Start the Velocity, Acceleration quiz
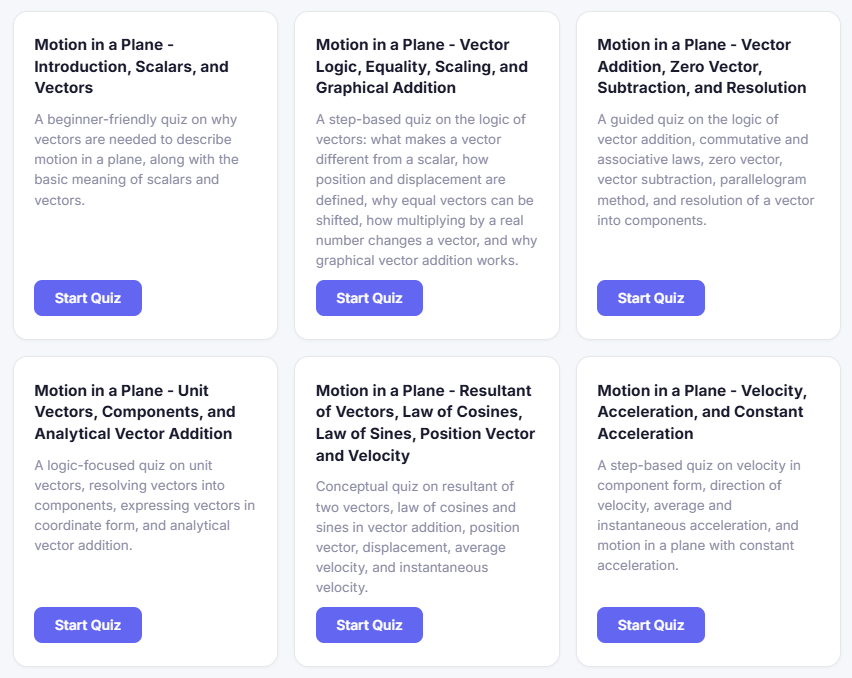This screenshot has width=852, height=678. pos(651,625)
